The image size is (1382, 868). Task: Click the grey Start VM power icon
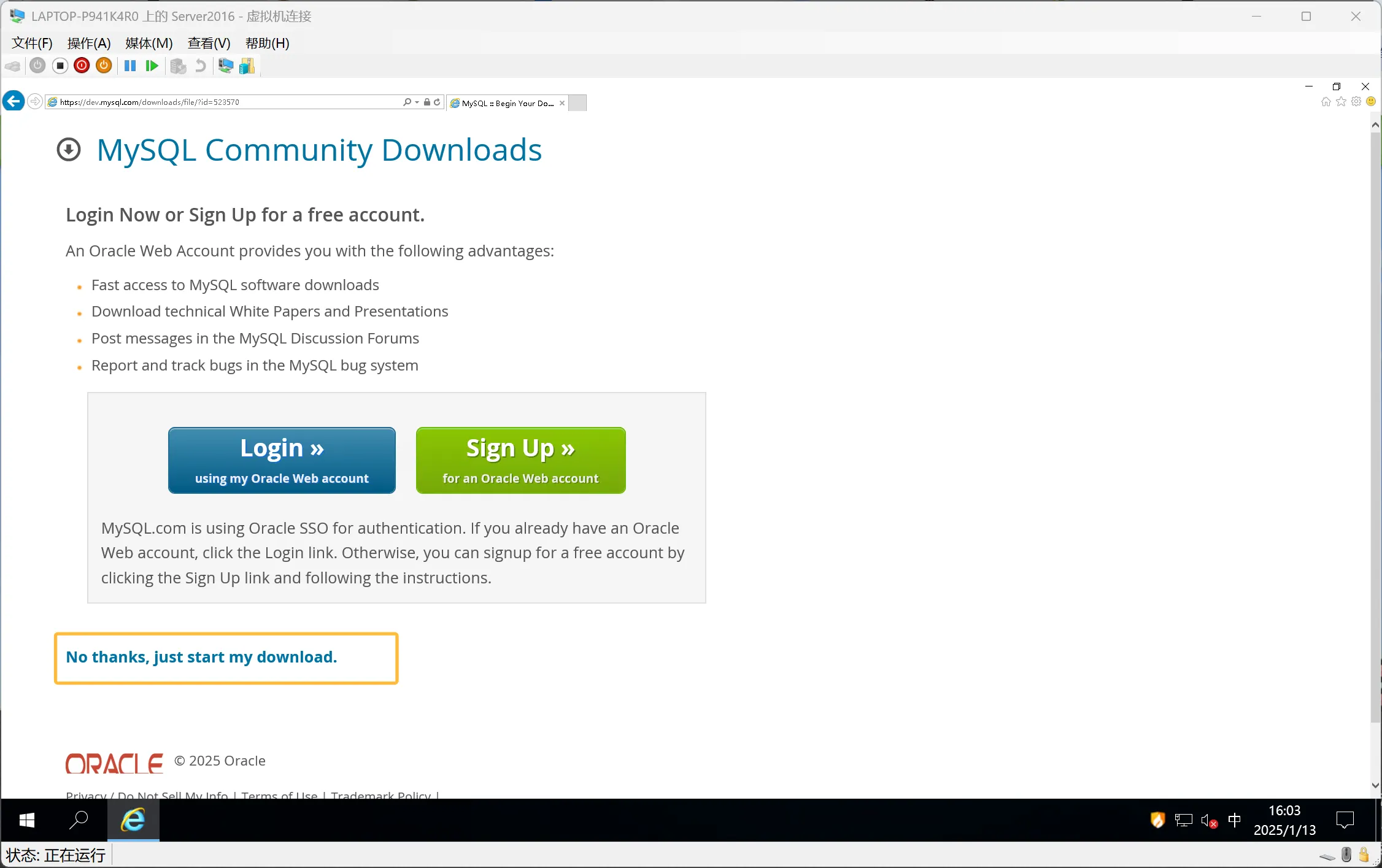click(37, 66)
